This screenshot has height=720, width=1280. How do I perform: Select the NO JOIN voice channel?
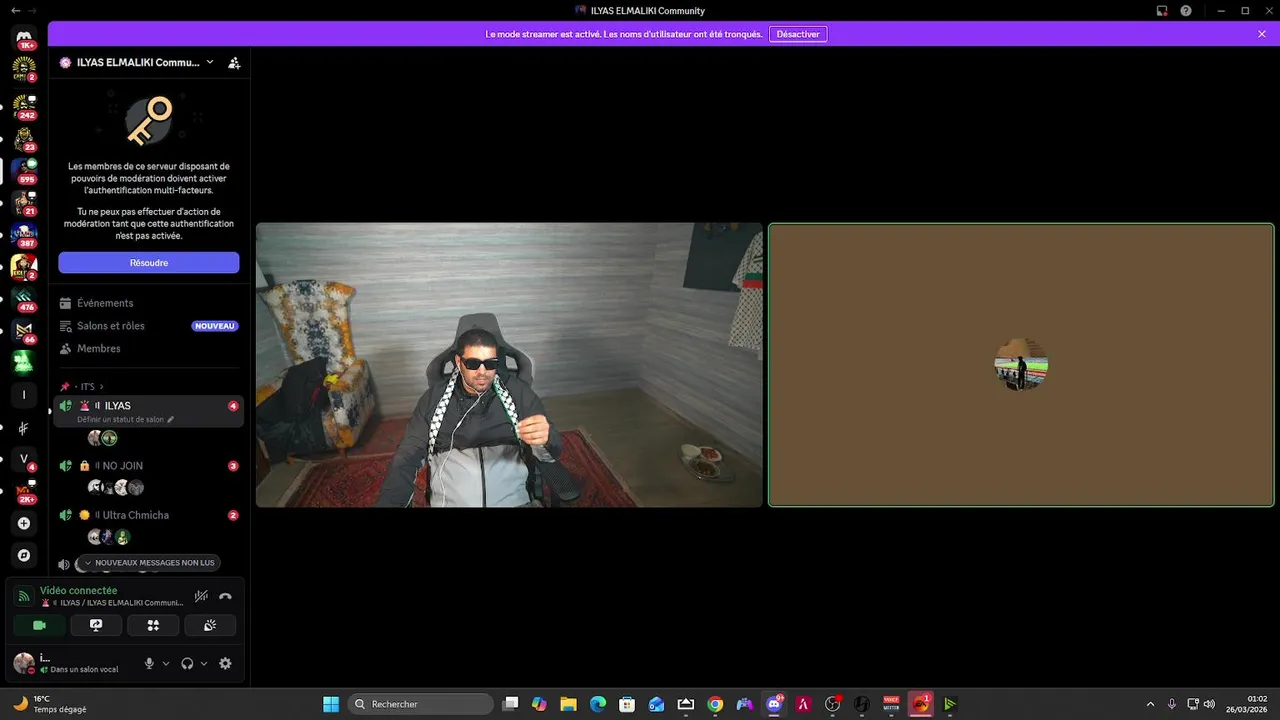[x=148, y=466]
